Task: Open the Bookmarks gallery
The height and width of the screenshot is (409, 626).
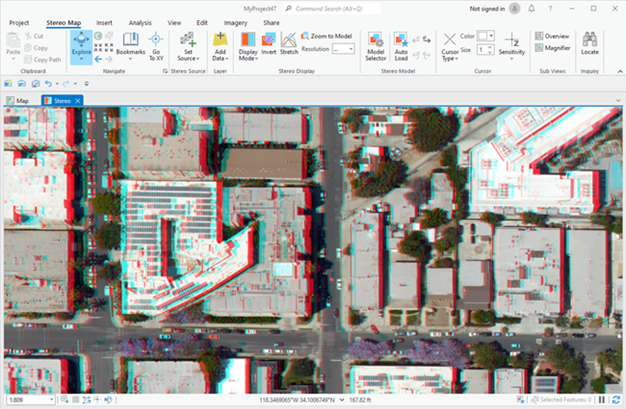Action: click(130, 45)
